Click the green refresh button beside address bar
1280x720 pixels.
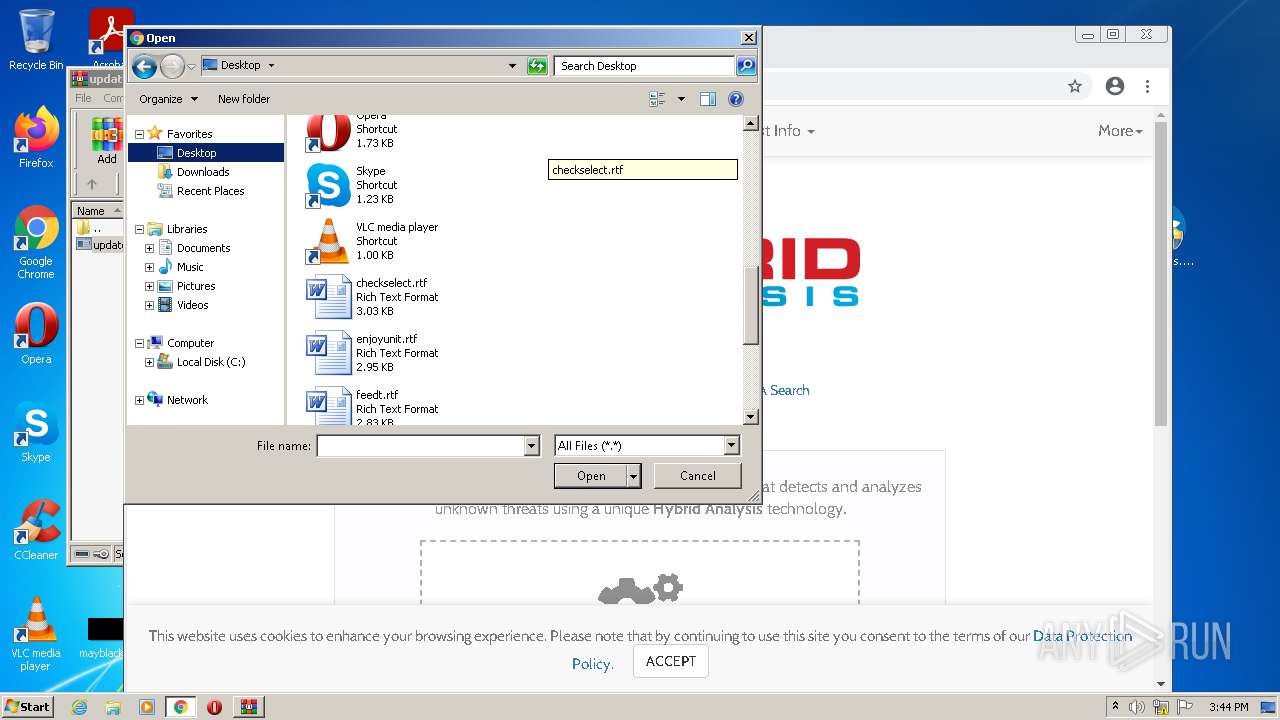pos(537,66)
